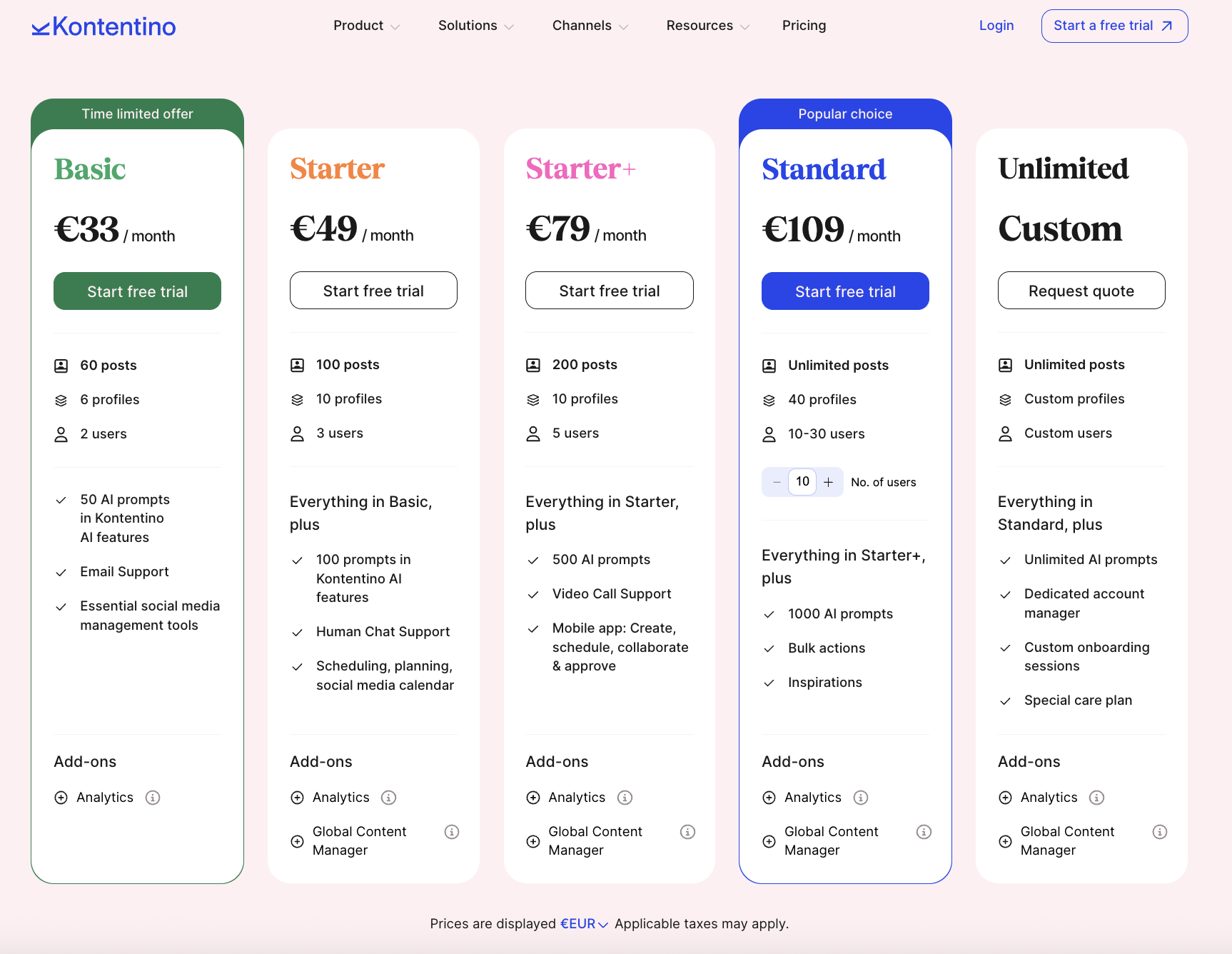Screen dimensions: 1232x954
Task: Increase the Standard number of users
Action: pyautogui.click(x=829, y=482)
